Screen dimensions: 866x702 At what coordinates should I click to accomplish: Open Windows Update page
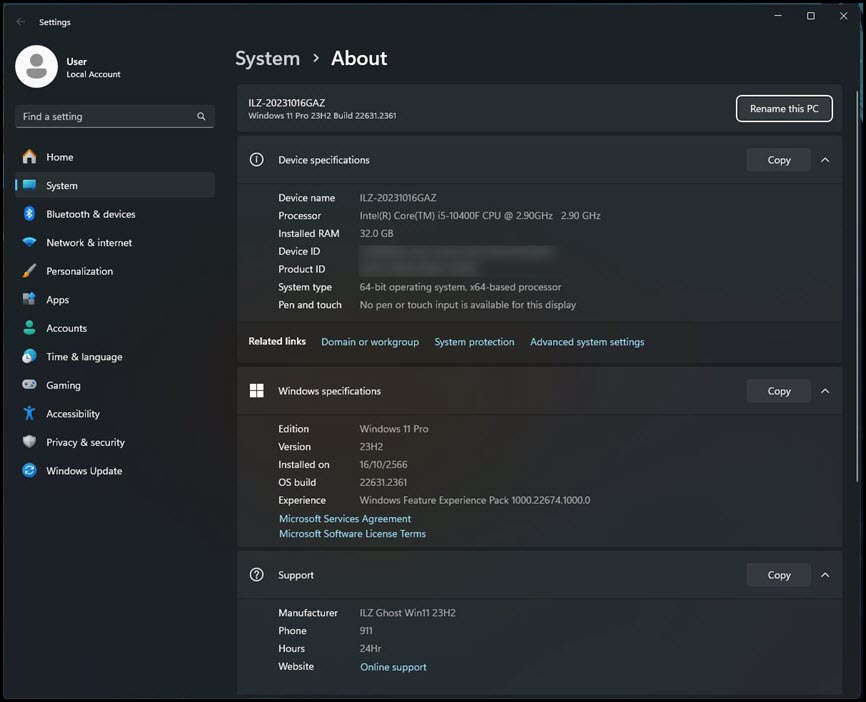[115, 471]
